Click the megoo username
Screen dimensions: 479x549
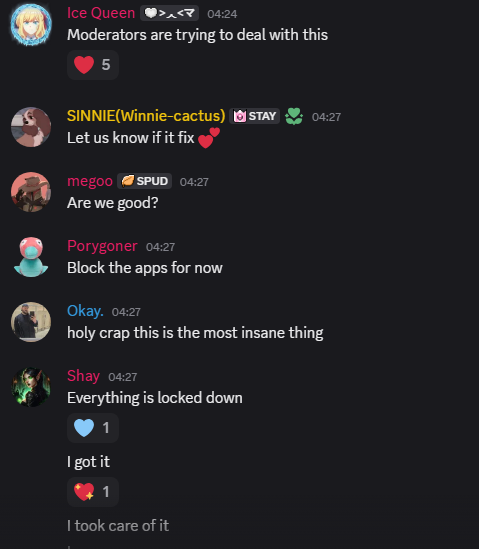[90, 181]
